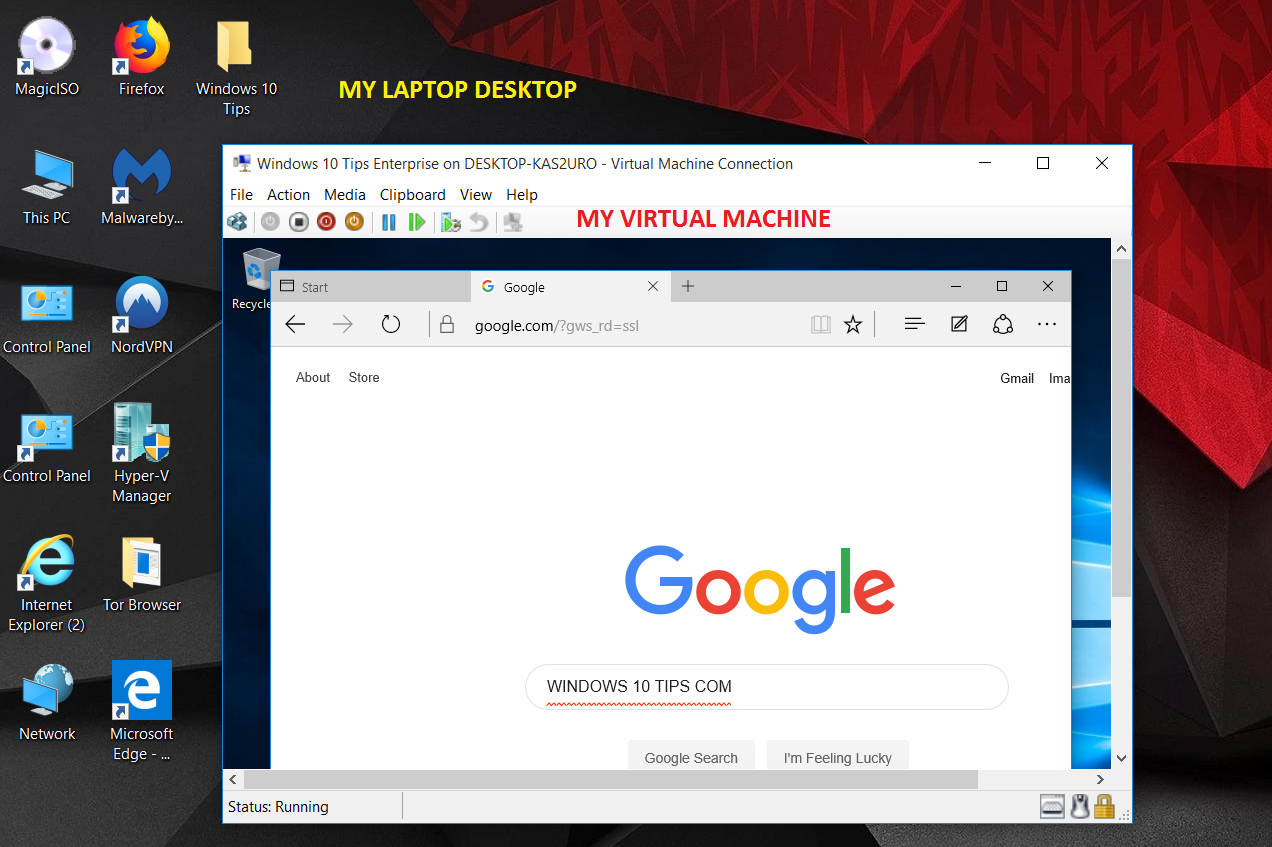Click the greyed forward arrow in Edge
The image size is (1272, 847).
[343, 324]
